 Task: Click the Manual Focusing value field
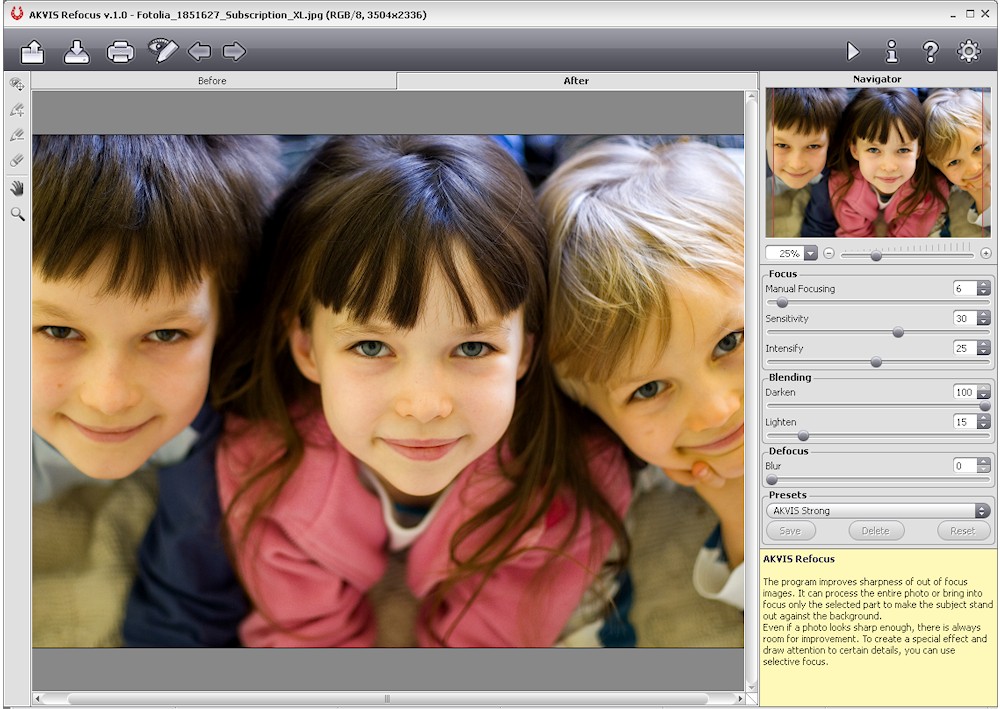tap(963, 289)
